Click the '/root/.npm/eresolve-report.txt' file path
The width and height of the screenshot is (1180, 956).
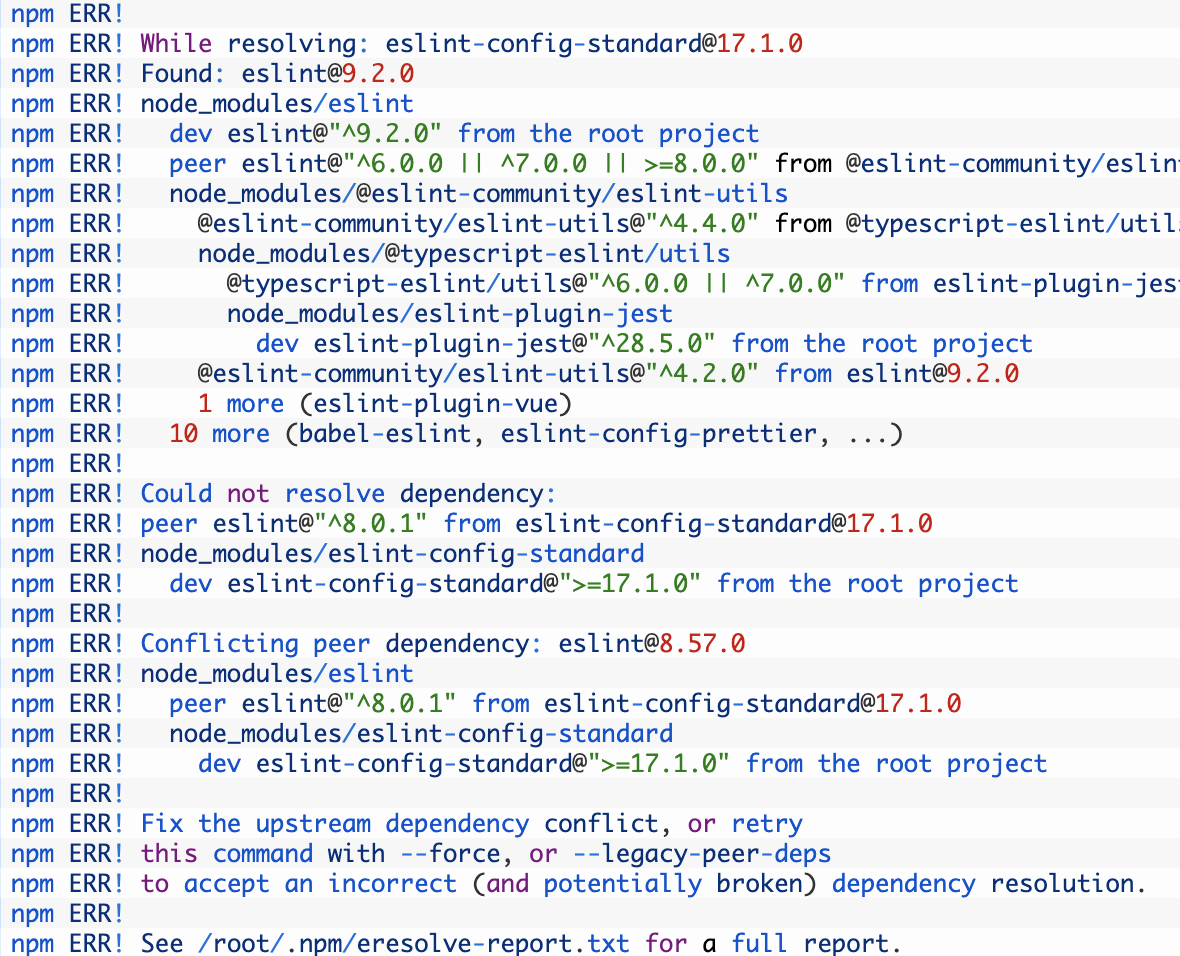coord(413,943)
